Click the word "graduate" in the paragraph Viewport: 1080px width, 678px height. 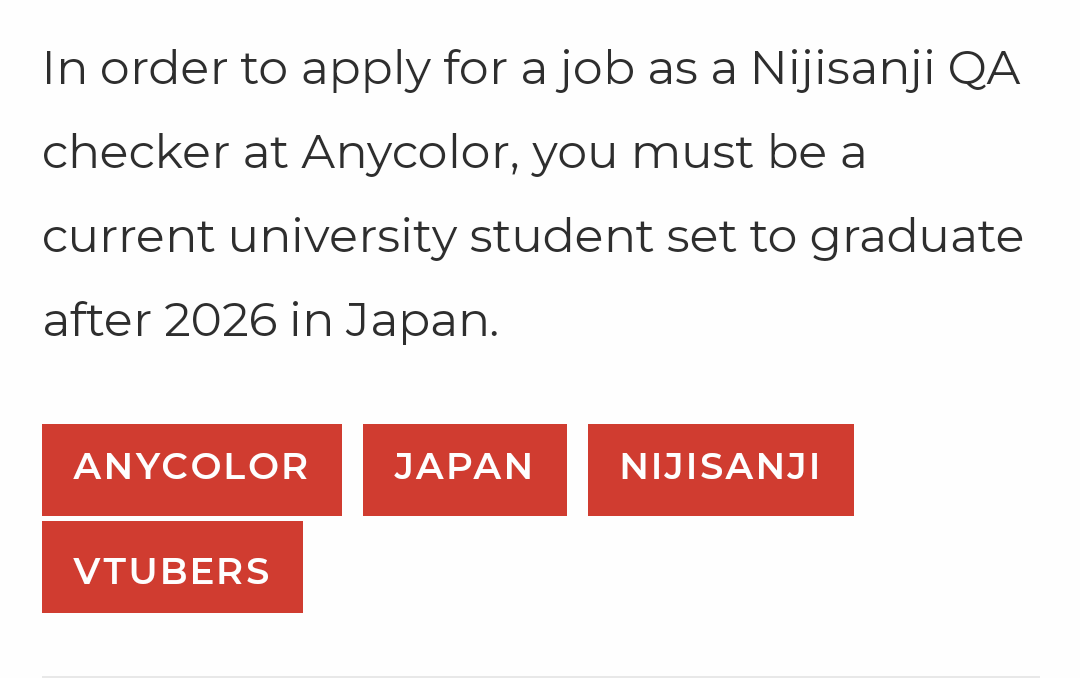(916, 238)
